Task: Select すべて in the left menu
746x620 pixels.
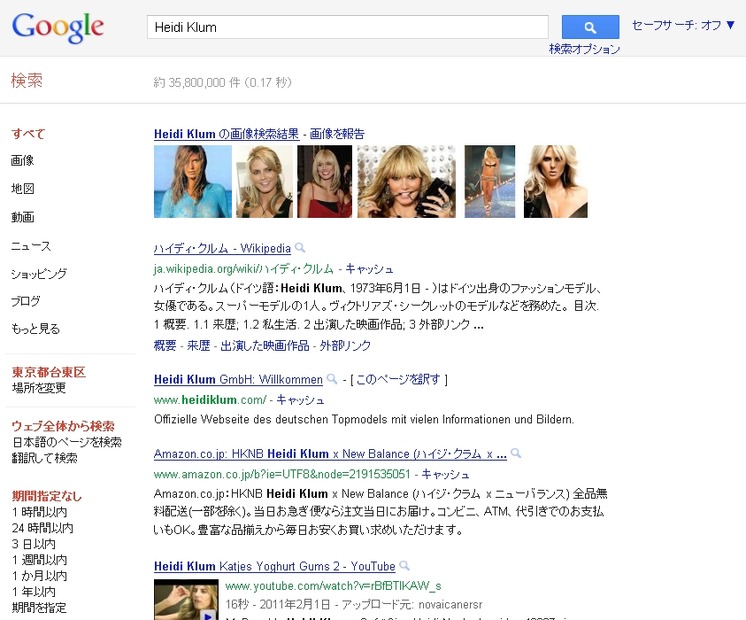Action: 28,134
